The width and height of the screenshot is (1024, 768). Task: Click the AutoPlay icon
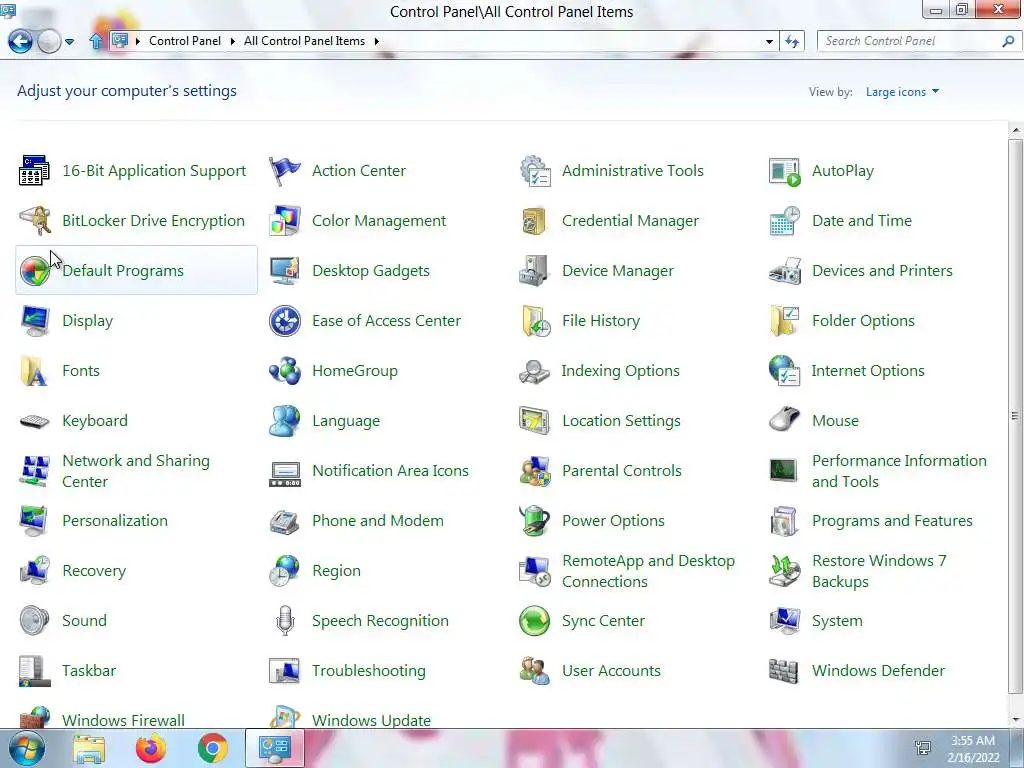[x=784, y=172]
